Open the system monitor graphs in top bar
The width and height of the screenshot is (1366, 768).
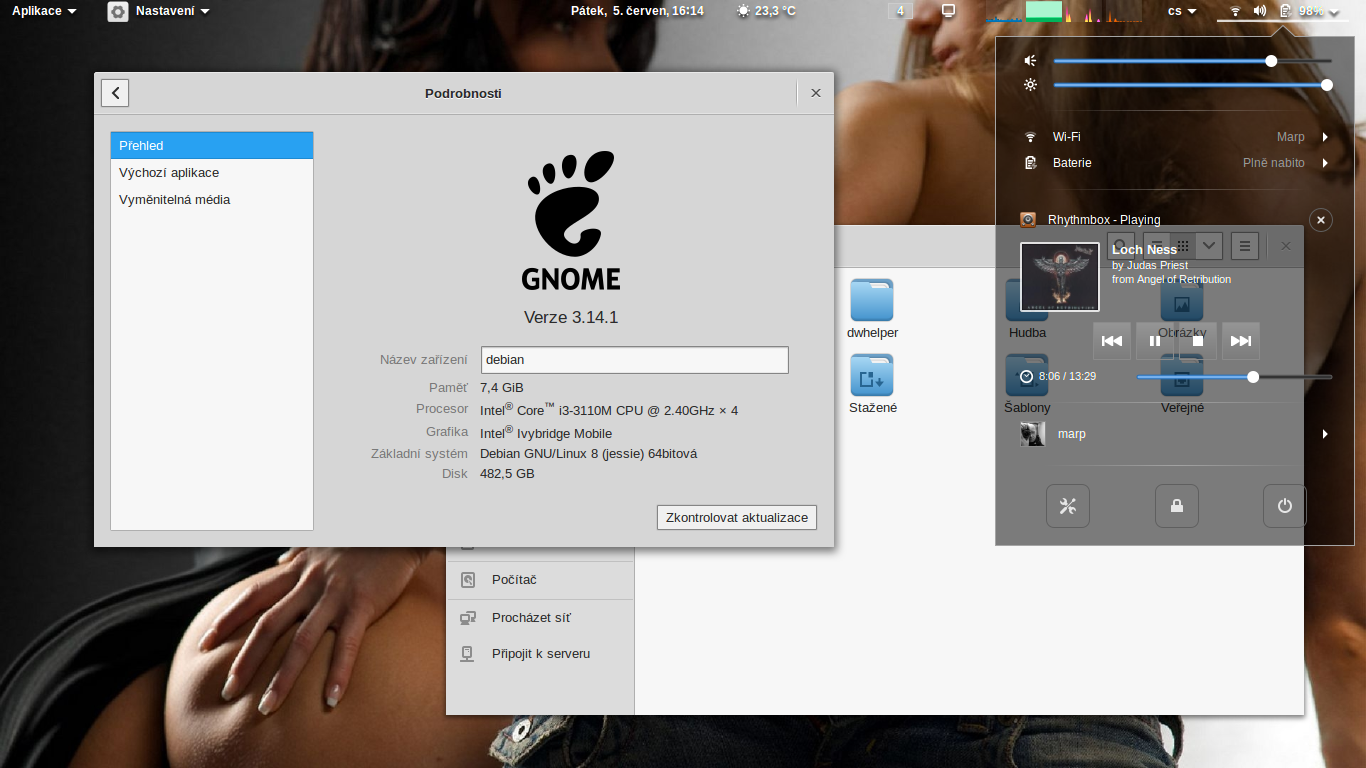pyautogui.click(x=1063, y=11)
